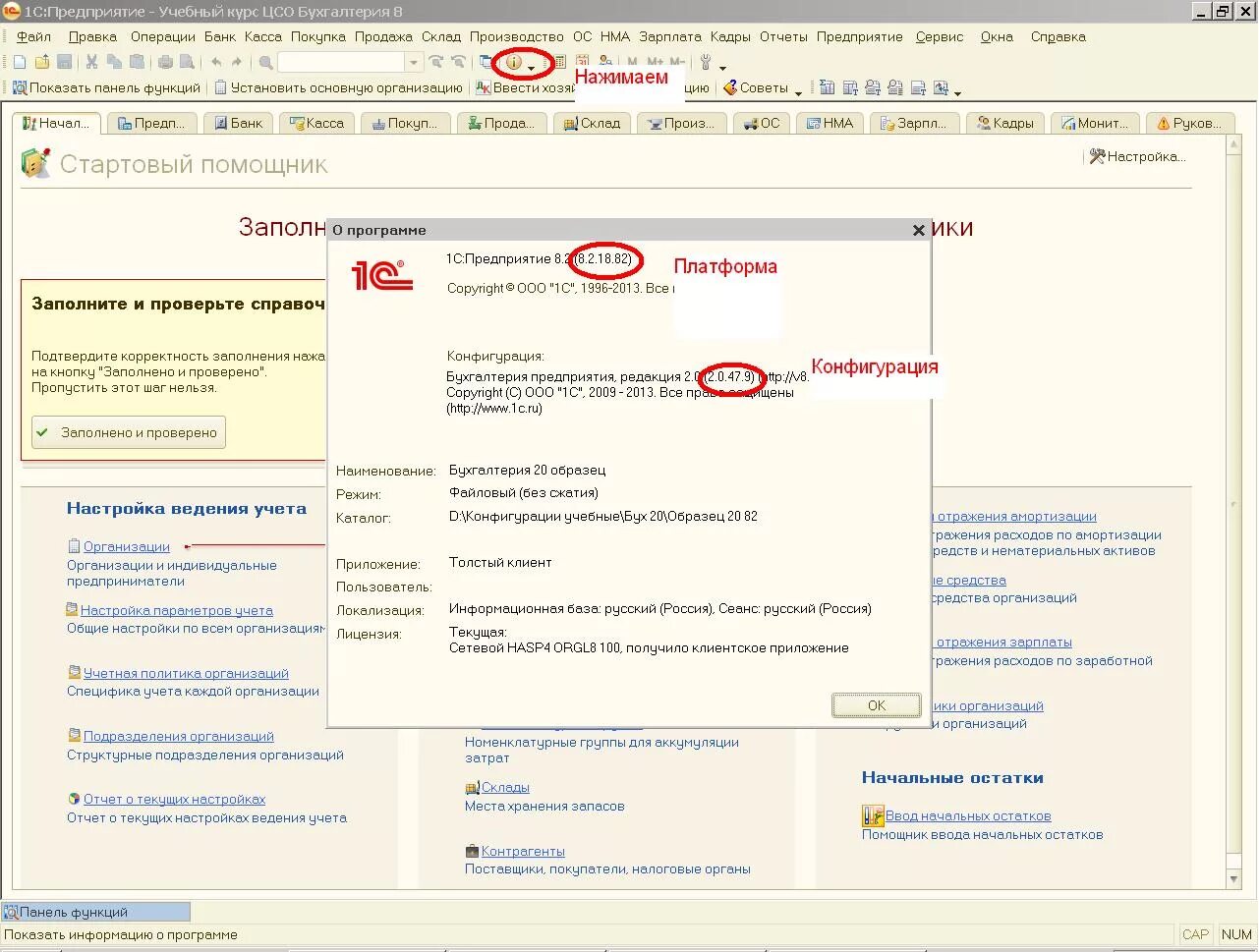Click the windows list icon near info button
The image size is (1259, 952).
[x=486, y=62]
